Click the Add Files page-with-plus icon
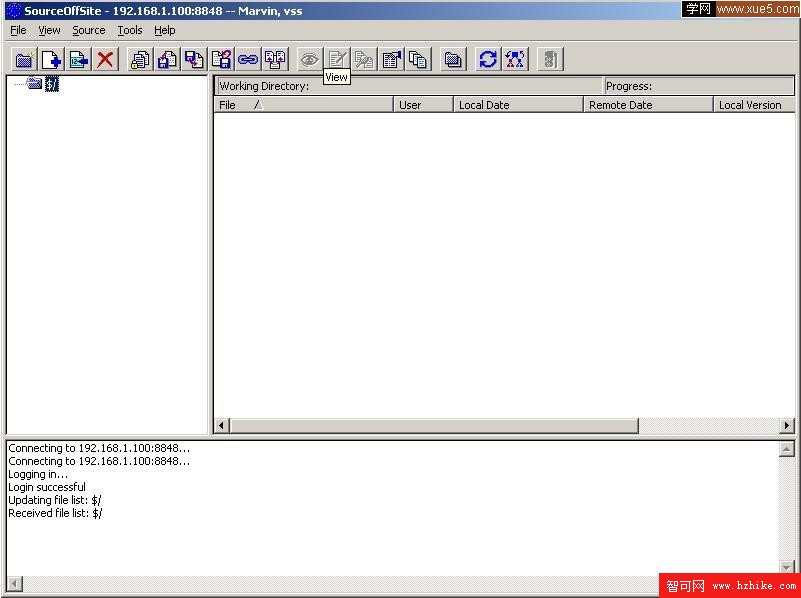 click(x=52, y=60)
